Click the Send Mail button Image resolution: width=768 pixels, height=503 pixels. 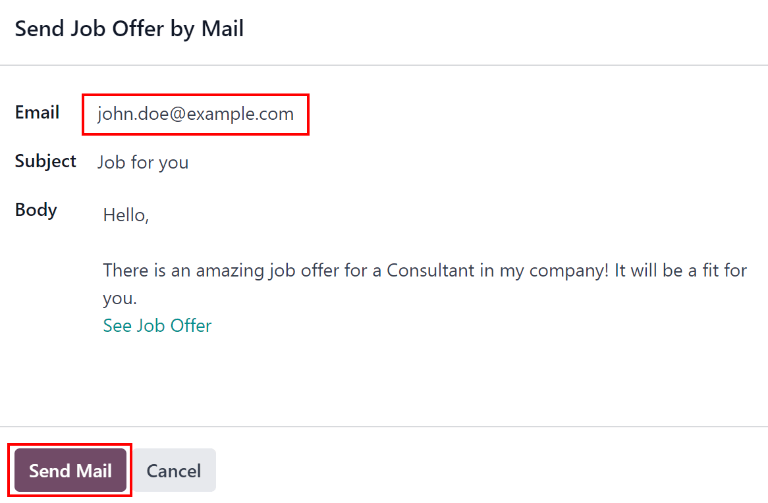[x=70, y=470]
